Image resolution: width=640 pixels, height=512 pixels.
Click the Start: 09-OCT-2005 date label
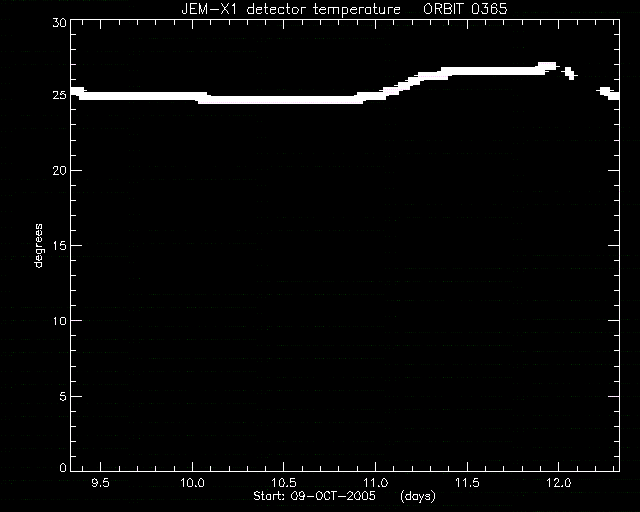pos(314,496)
